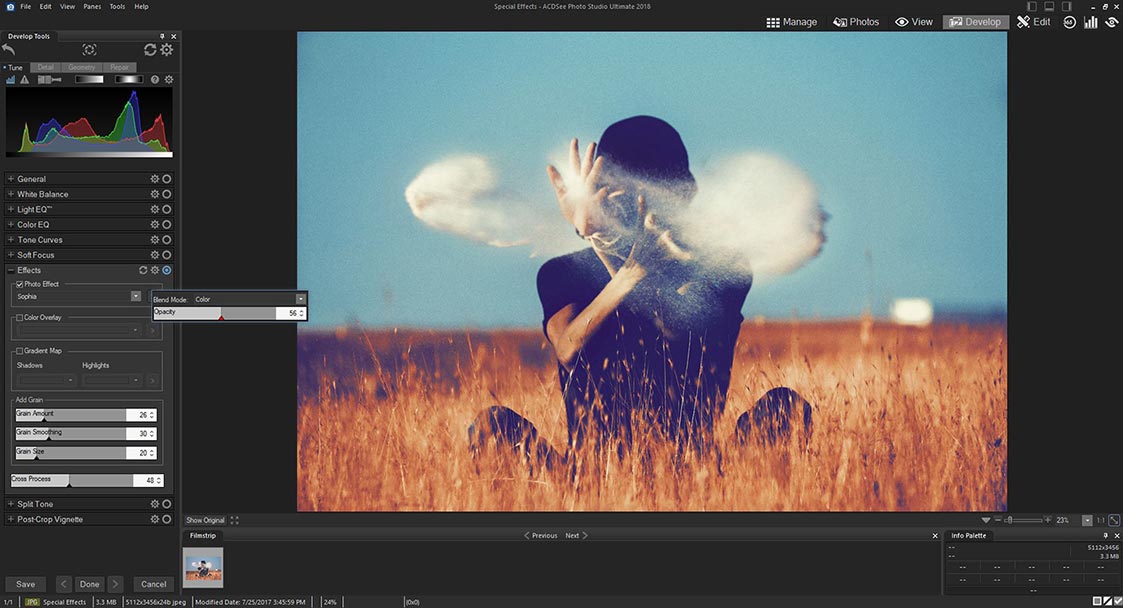Uncheck the Photo Effect checkbox
Screen dimensions: 1123x608
point(19,284)
